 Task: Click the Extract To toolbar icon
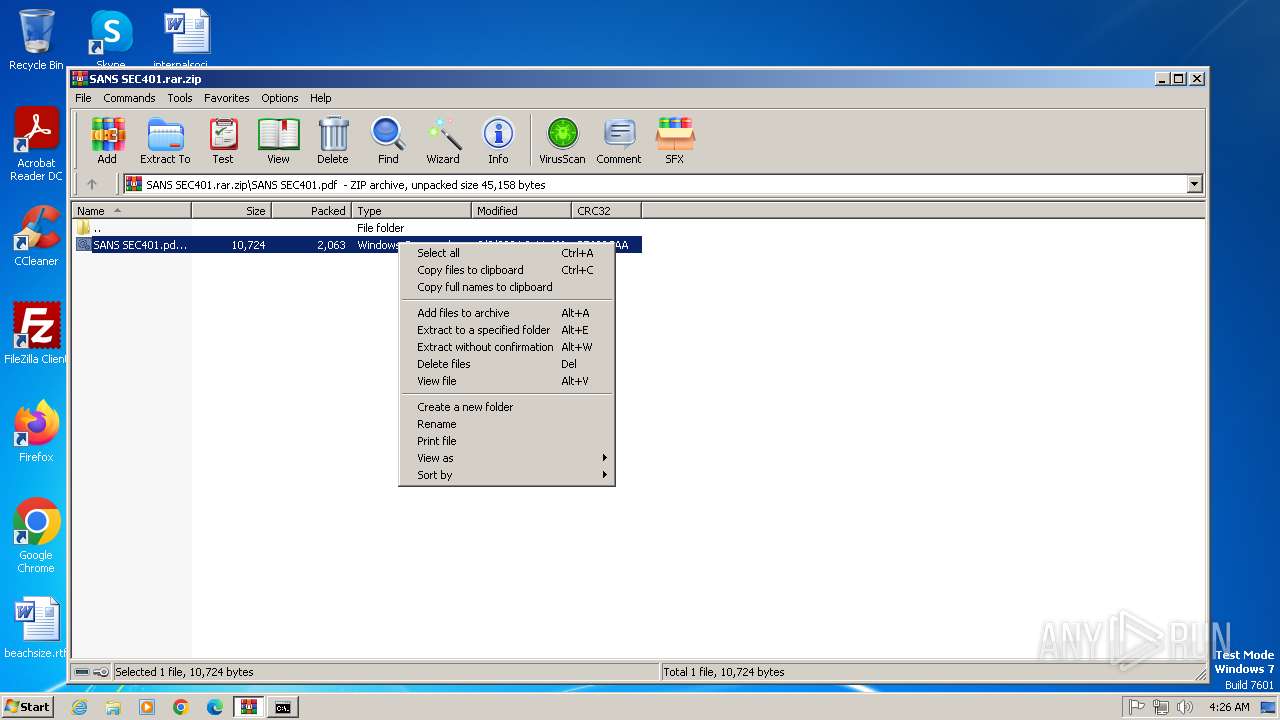[x=165, y=140]
